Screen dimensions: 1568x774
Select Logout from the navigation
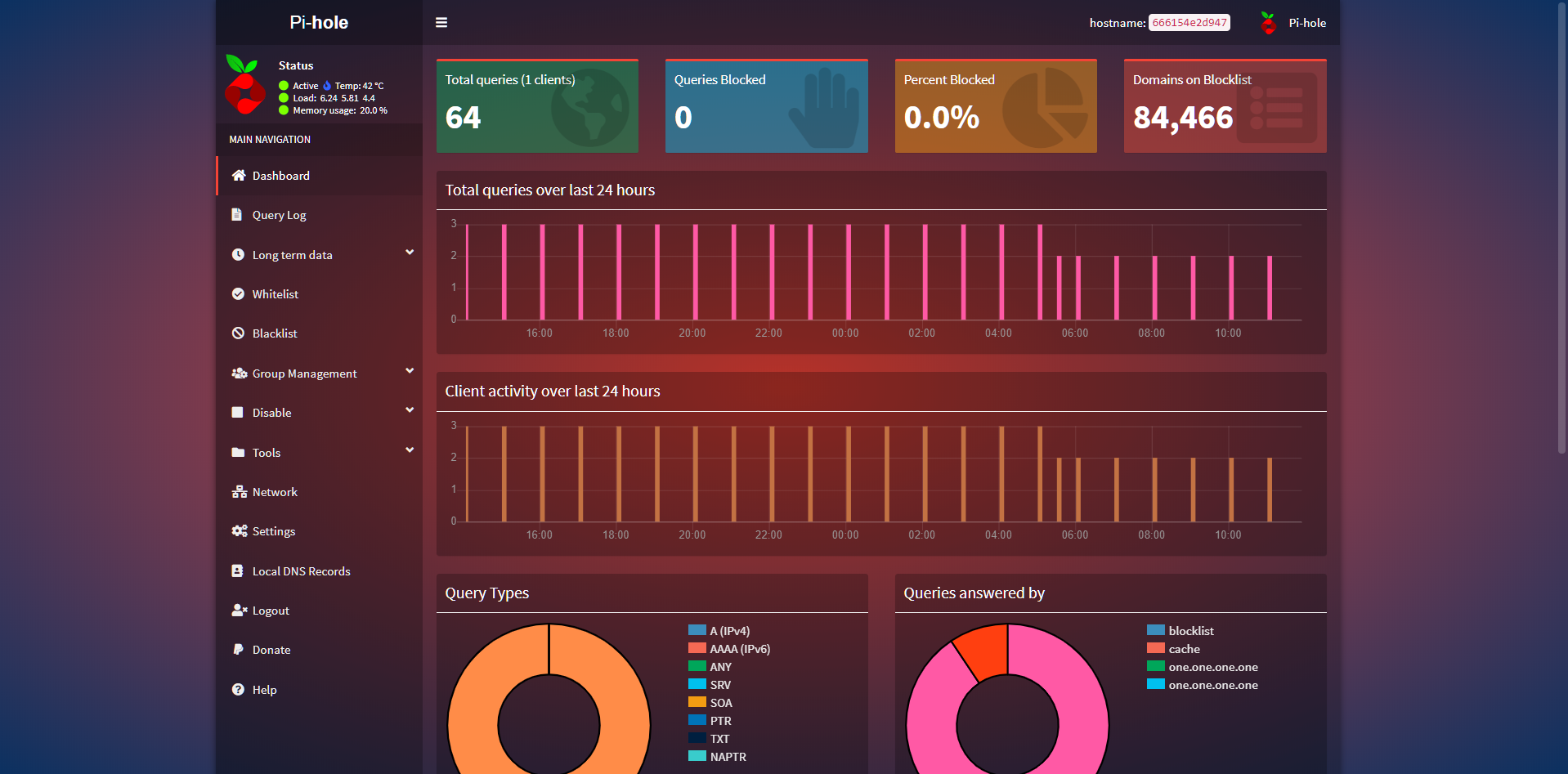pos(271,611)
